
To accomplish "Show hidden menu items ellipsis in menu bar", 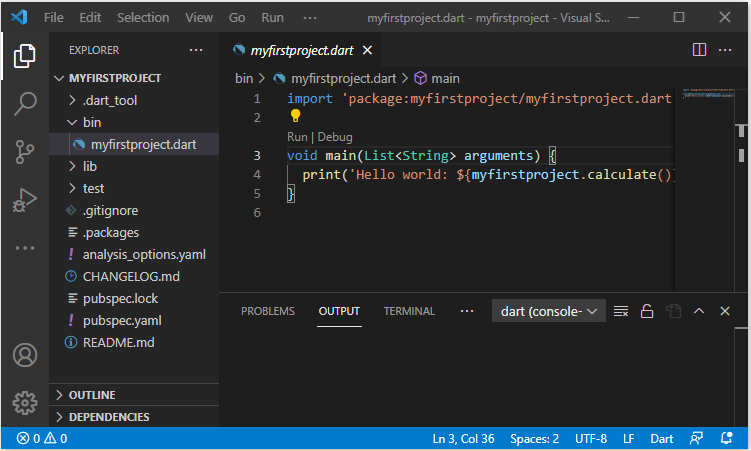I will 310,18.
